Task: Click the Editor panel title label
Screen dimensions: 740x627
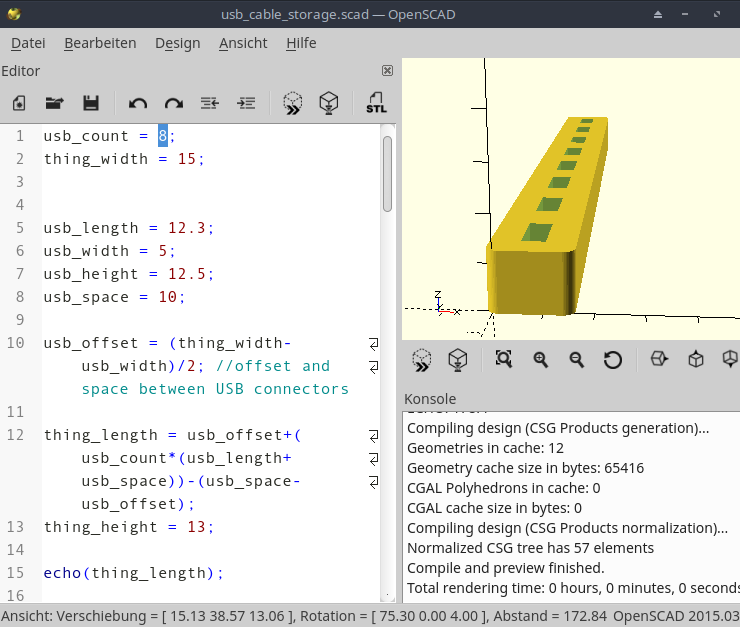Action: coord(20,71)
